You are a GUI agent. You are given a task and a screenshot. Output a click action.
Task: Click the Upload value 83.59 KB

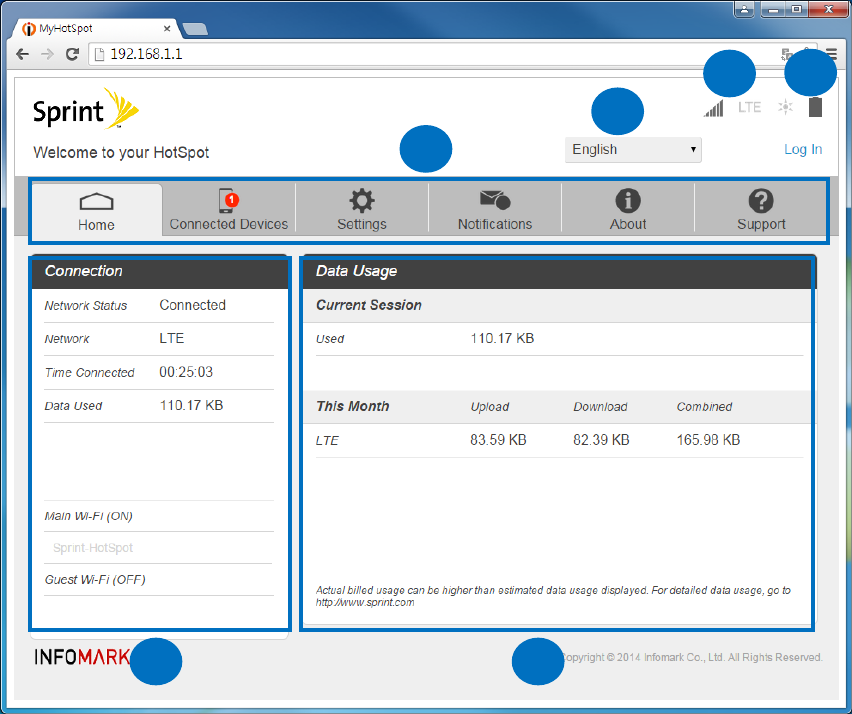coord(498,440)
